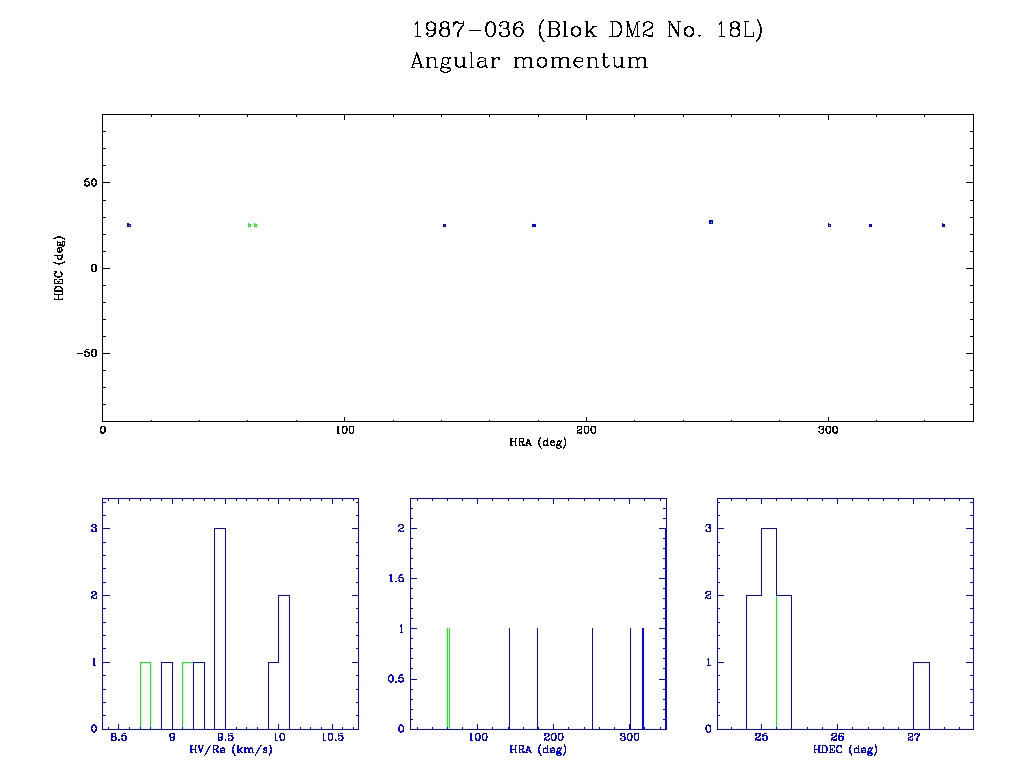Select the blue data point near HRA 140
The height and width of the screenshot is (768, 1024).
(444, 225)
